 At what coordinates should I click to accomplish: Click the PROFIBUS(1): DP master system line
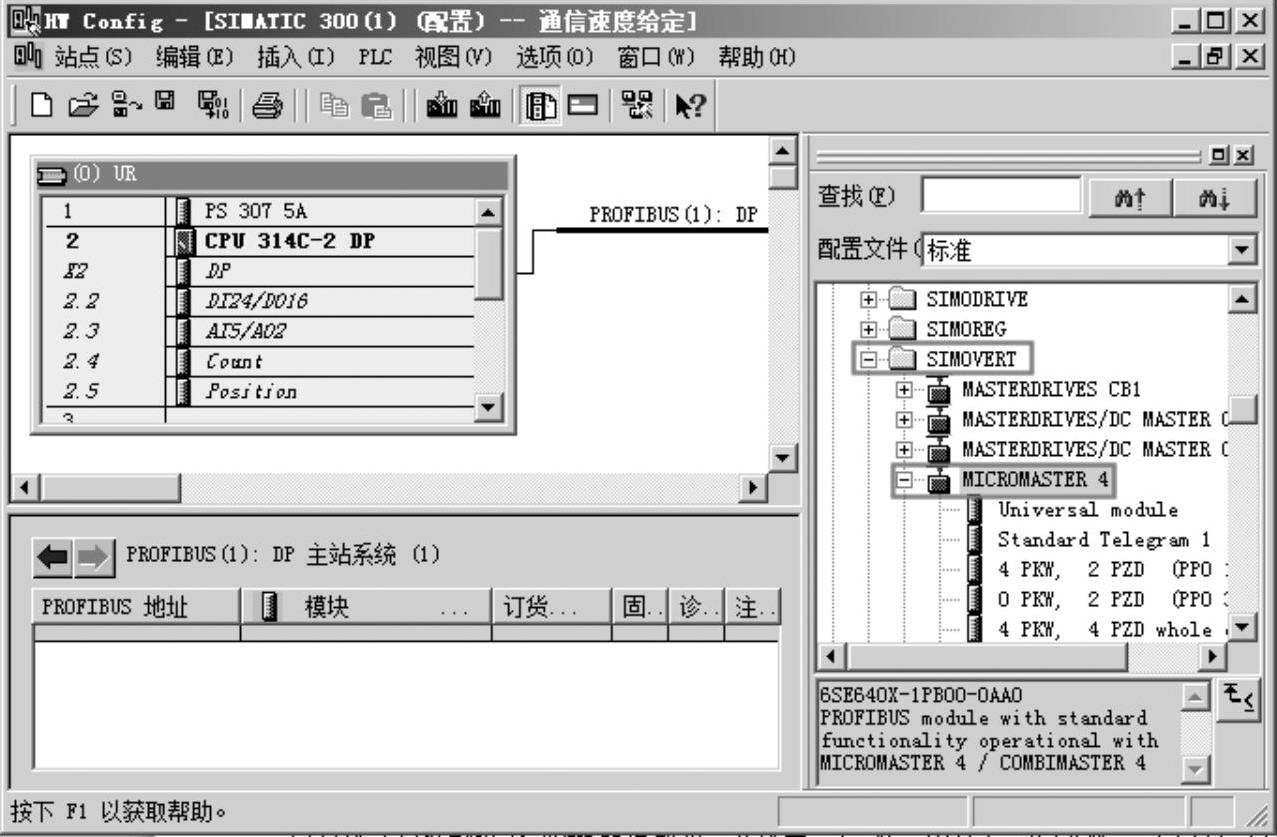(662, 229)
